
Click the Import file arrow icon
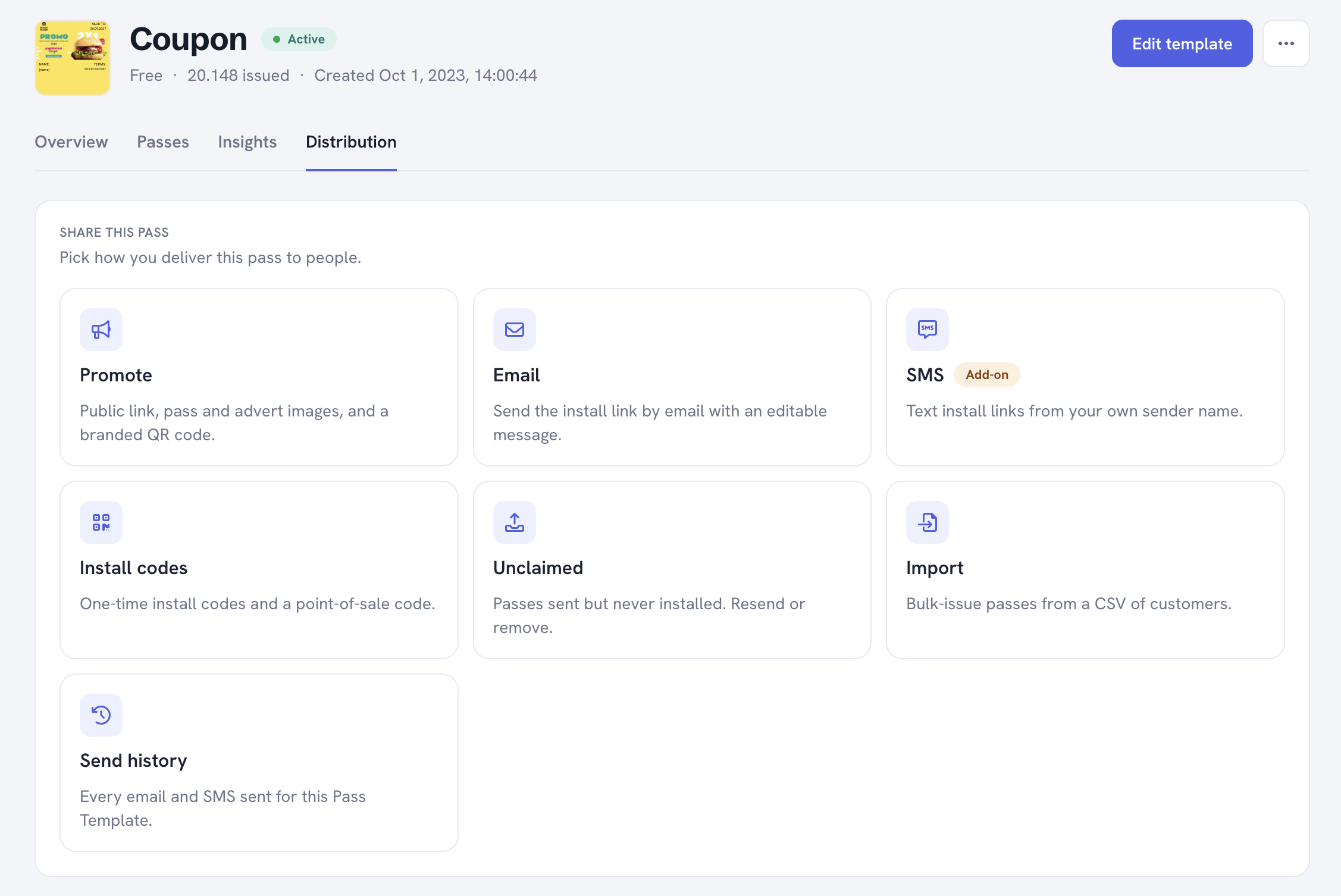pos(928,522)
